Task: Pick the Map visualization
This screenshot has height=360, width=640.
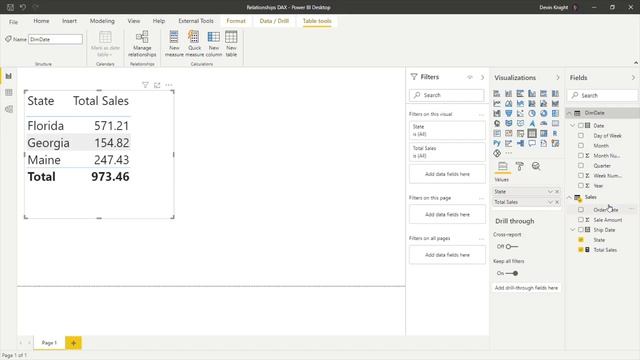Action: (497, 123)
